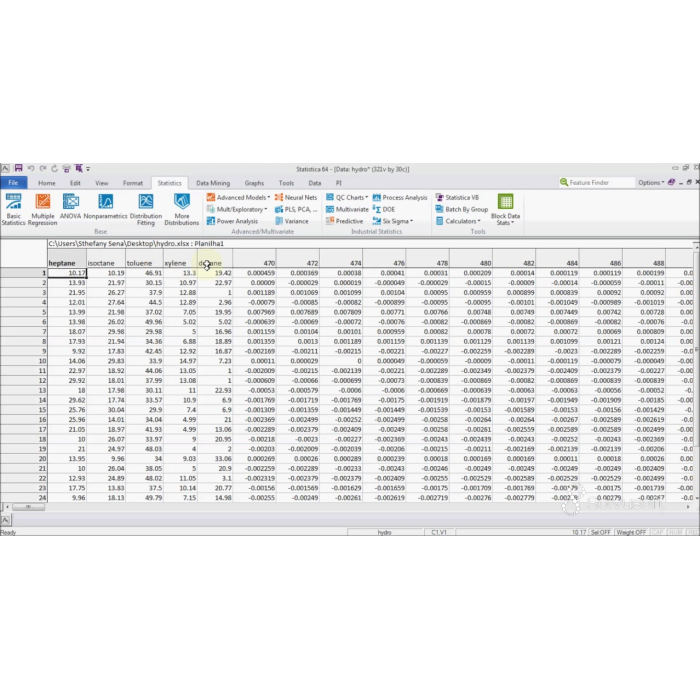
Task: Open the Variance tool
Action: 292,221
